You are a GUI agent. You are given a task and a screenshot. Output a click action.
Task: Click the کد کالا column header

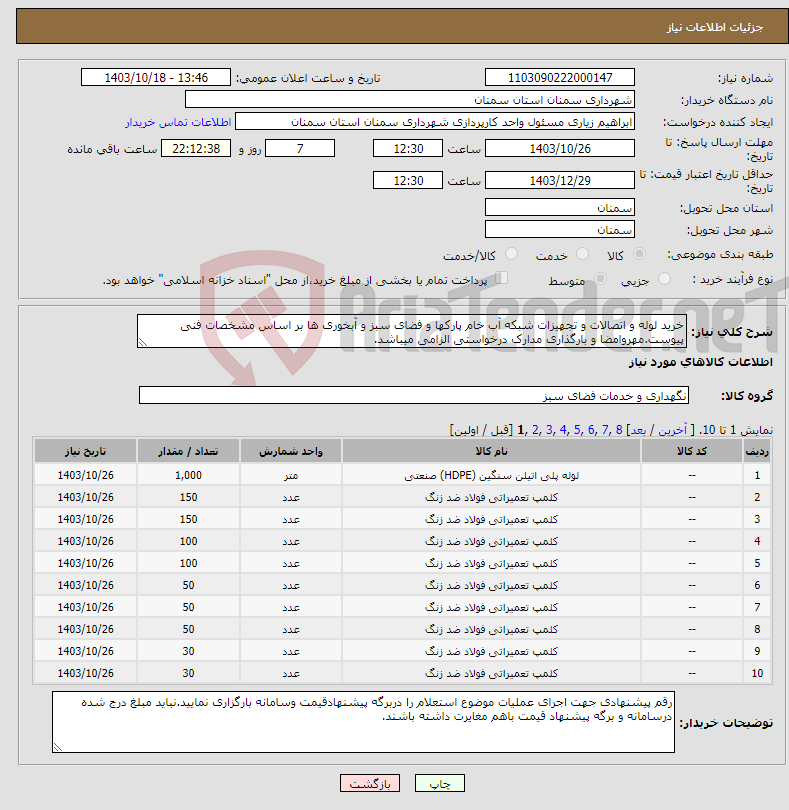click(692, 451)
